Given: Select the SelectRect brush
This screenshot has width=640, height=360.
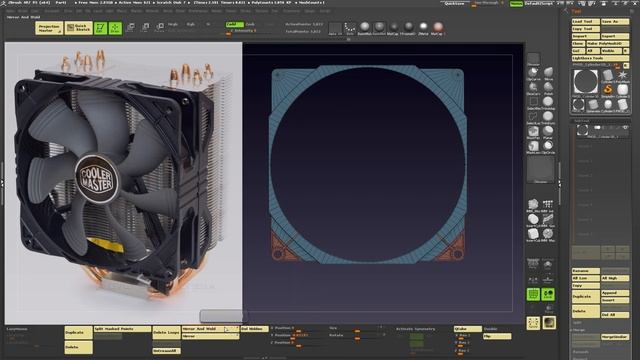Looking at the screenshot, I should [533, 103].
